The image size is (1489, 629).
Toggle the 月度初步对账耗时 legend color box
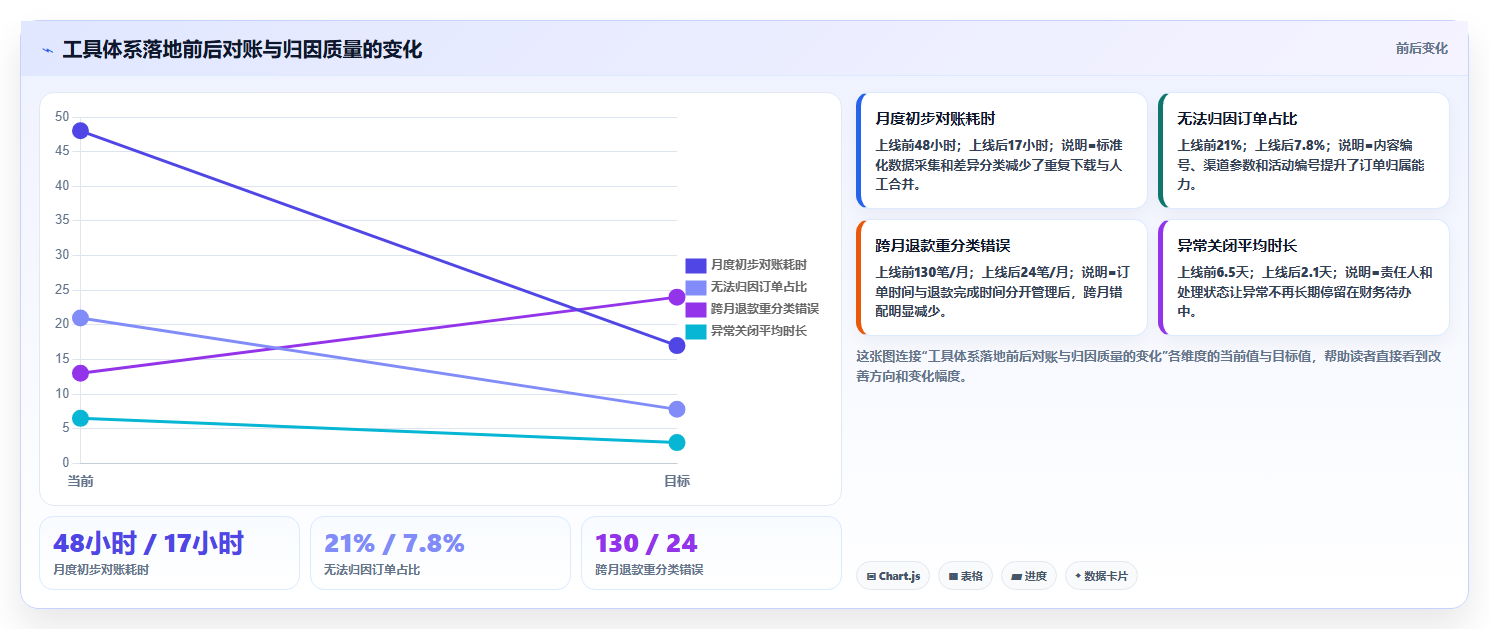[x=696, y=265]
